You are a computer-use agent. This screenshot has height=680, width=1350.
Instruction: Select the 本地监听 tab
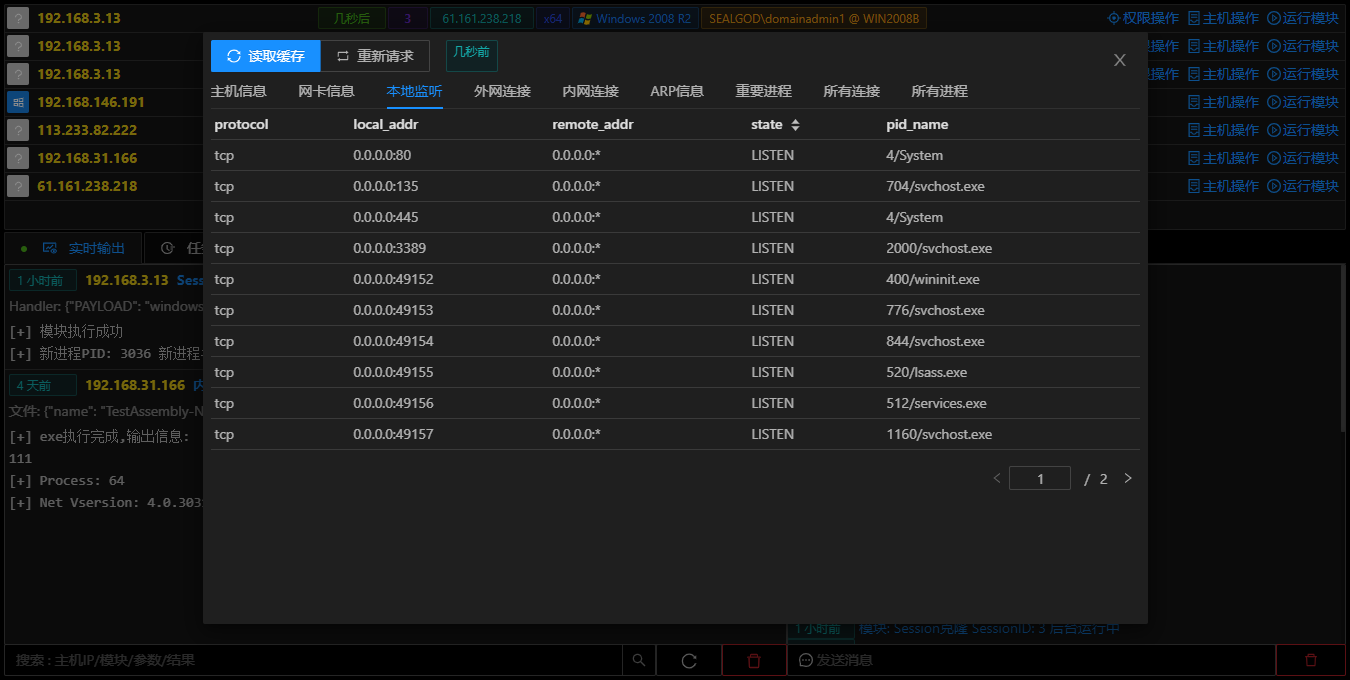point(414,91)
